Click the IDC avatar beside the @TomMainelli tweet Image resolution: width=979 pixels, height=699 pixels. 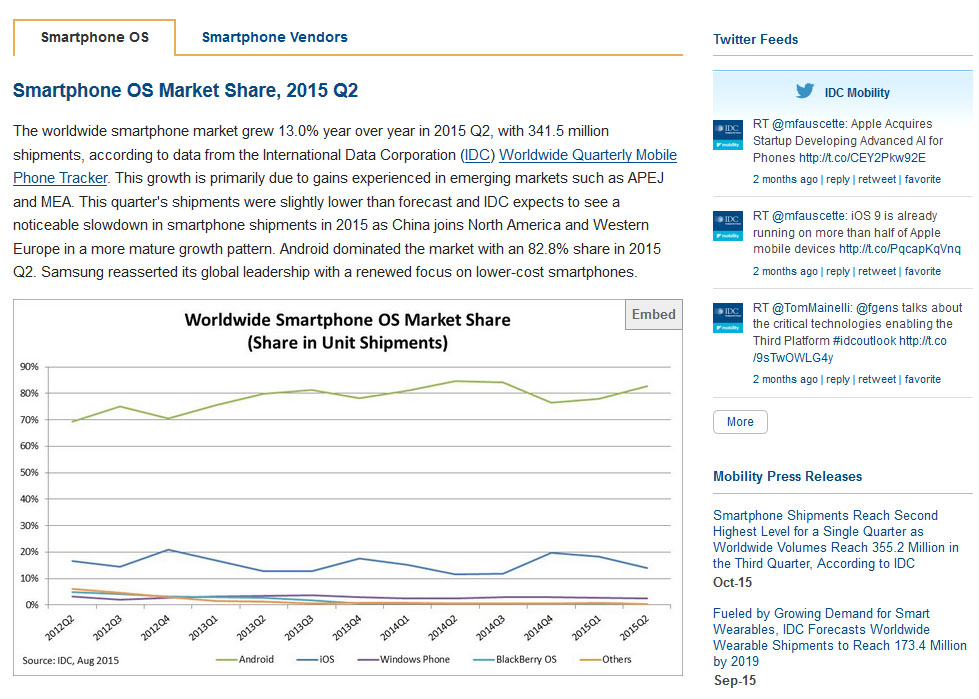click(x=727, y=317)
